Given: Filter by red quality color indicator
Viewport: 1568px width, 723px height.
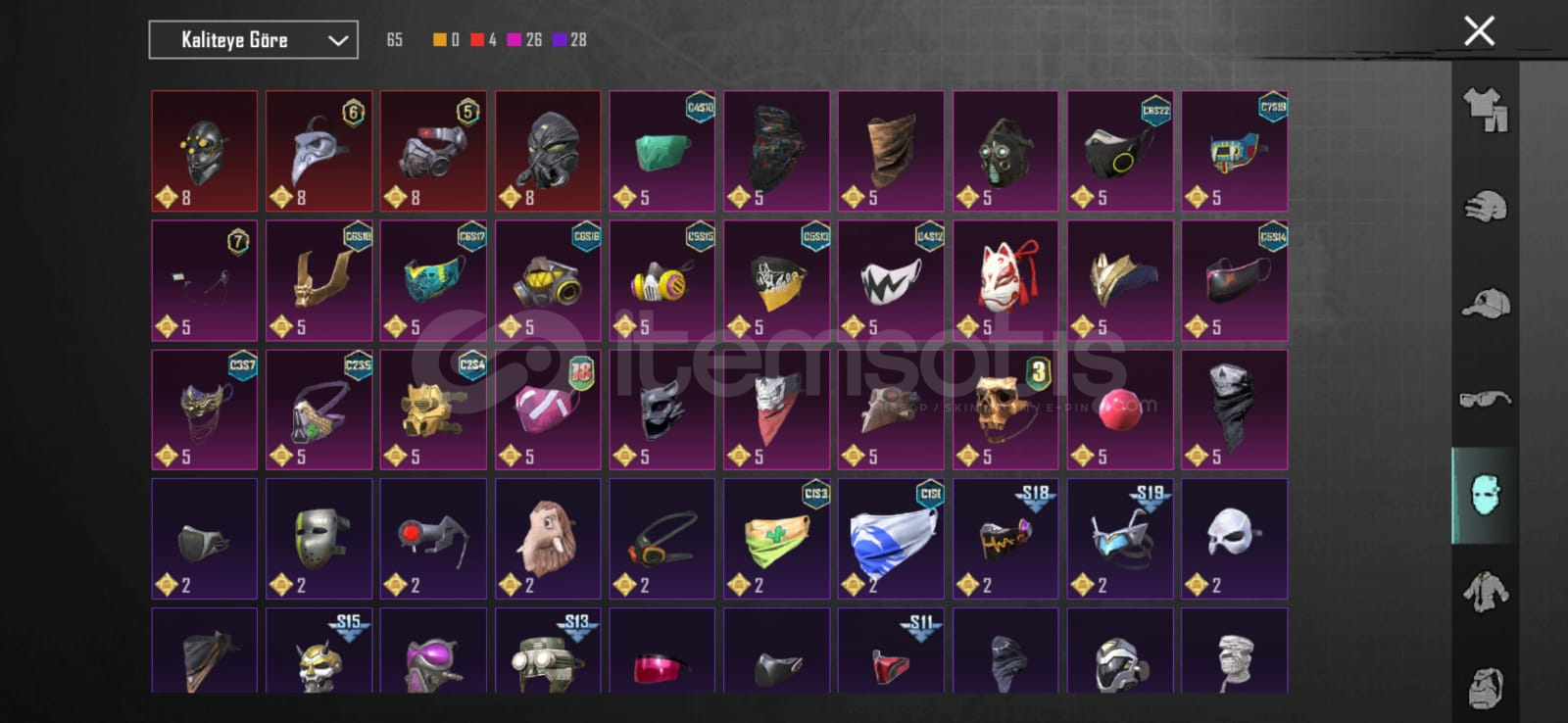Looking at the screenshot, I should [484, 40].
